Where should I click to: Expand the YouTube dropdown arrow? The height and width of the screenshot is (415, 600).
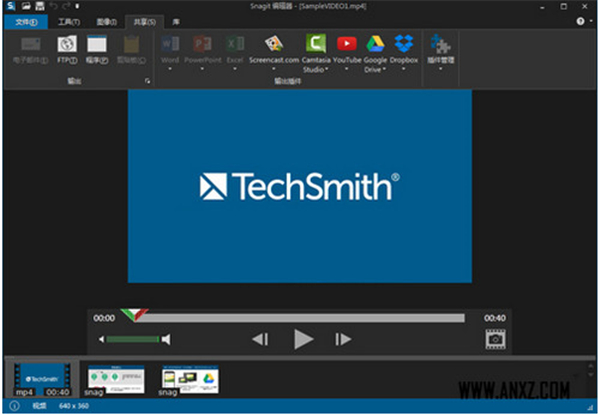(x=347, y=69)
